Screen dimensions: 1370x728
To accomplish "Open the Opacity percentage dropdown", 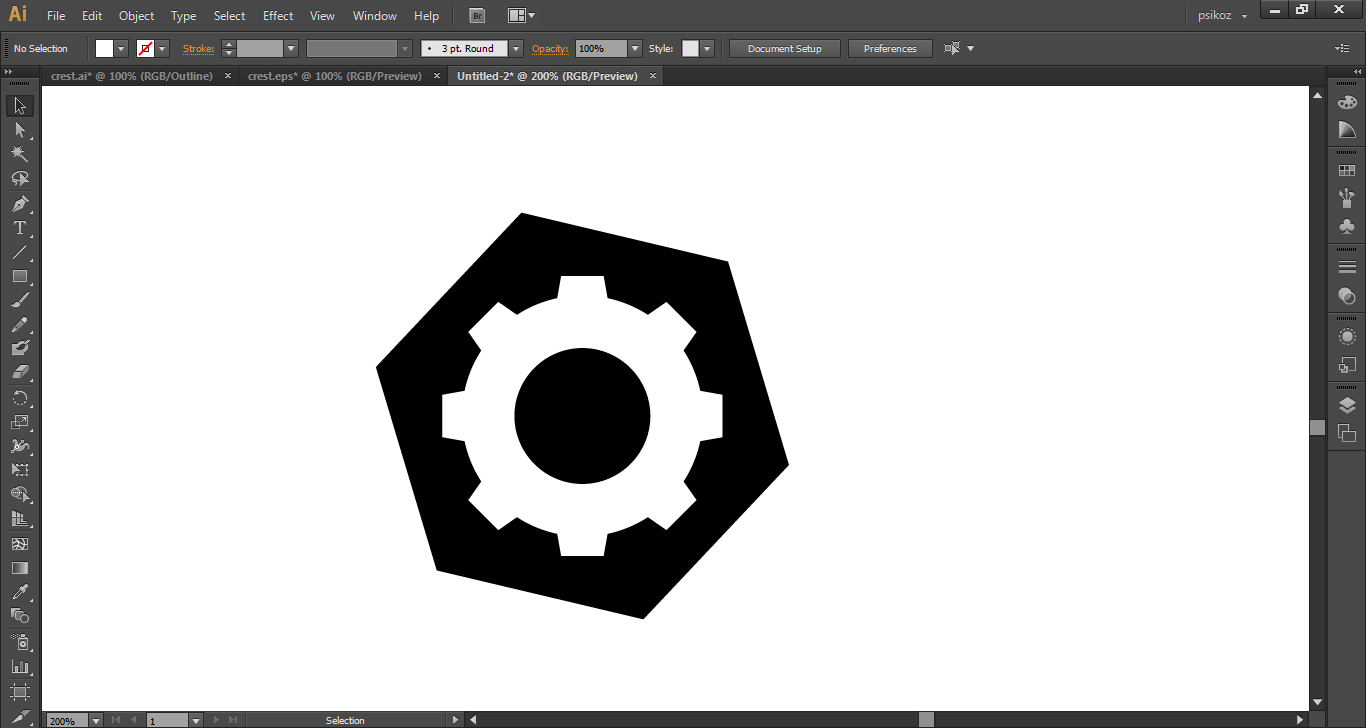I will pos(634,49).
